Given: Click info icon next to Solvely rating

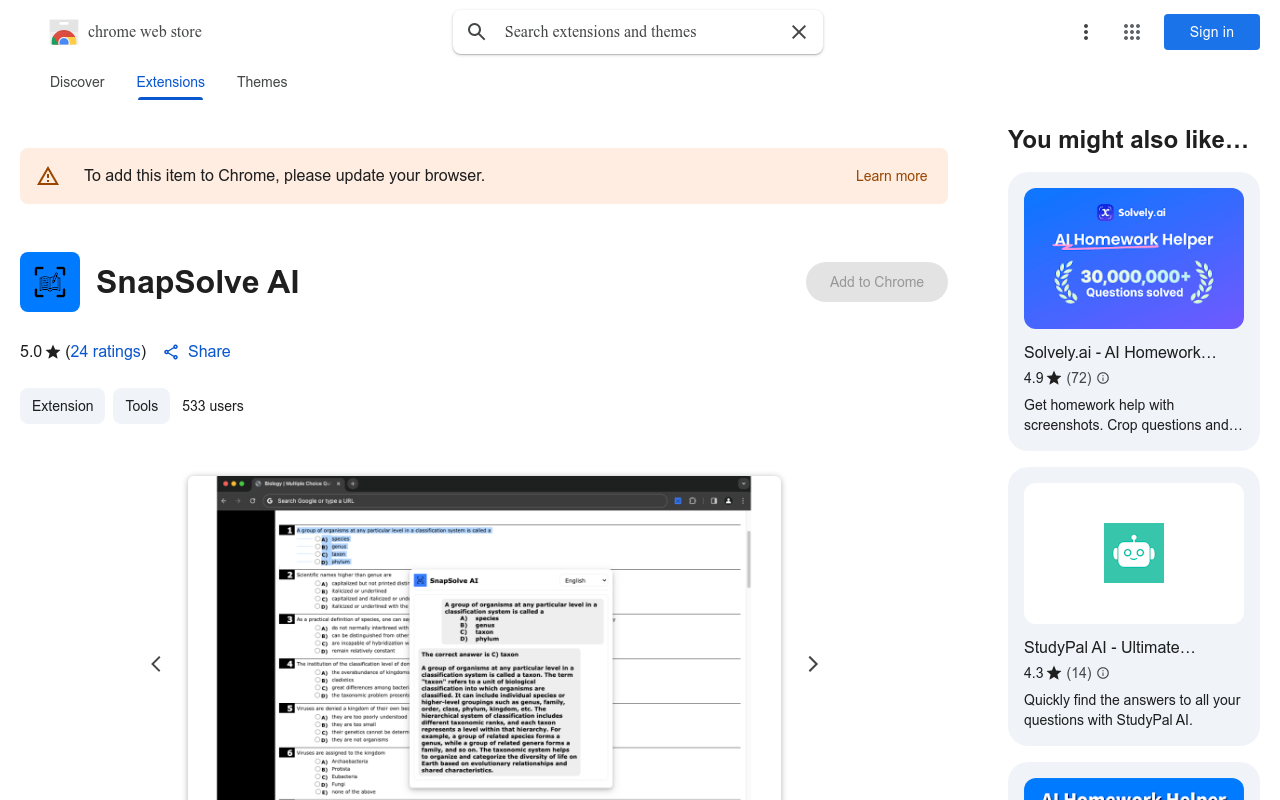Looking at the screenshot, I should tap(1103, 378).
